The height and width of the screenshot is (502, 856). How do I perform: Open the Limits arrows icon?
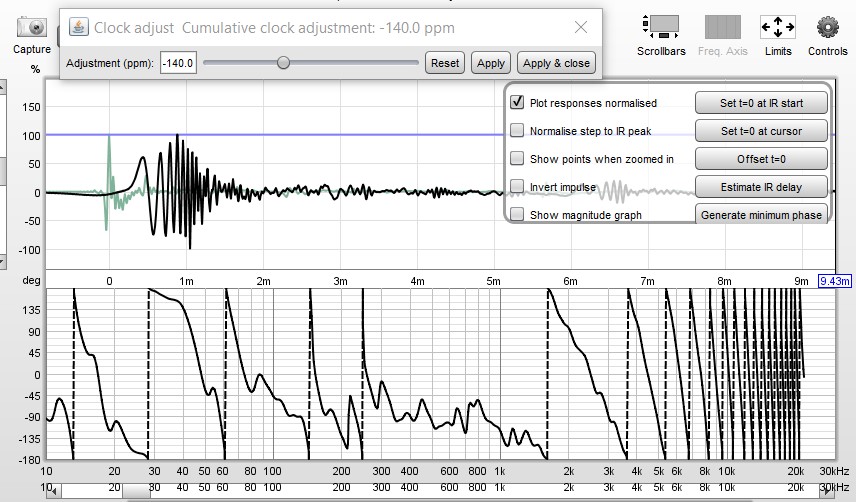(777, 27)
